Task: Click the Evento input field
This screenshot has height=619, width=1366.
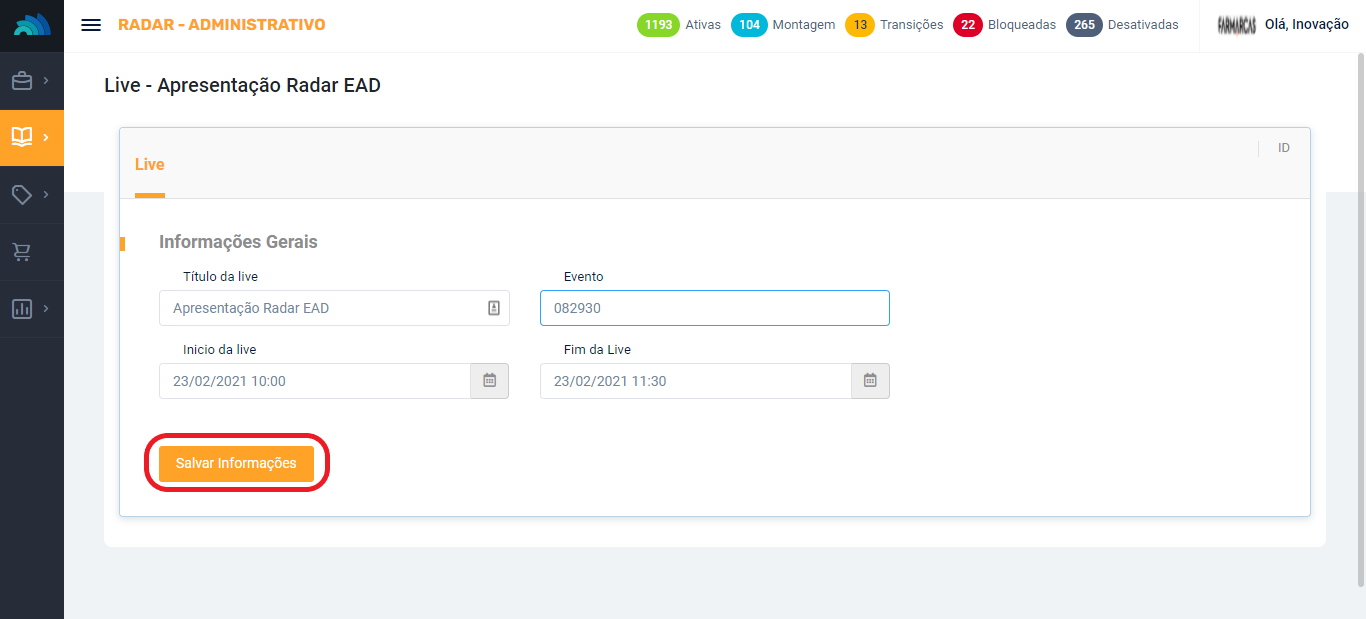Action: click(714, 308)
